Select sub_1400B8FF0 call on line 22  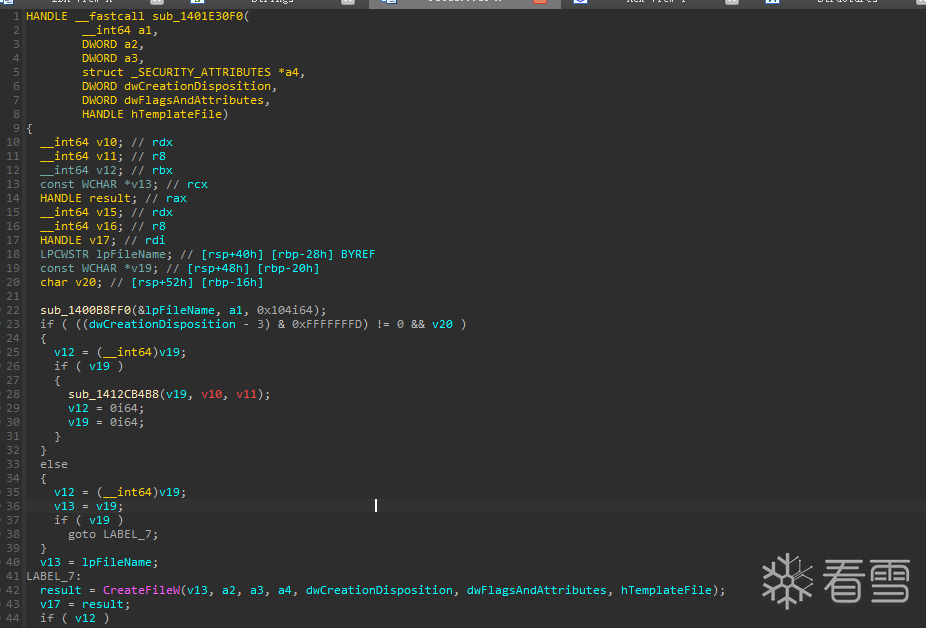click(x=86, y=310)
